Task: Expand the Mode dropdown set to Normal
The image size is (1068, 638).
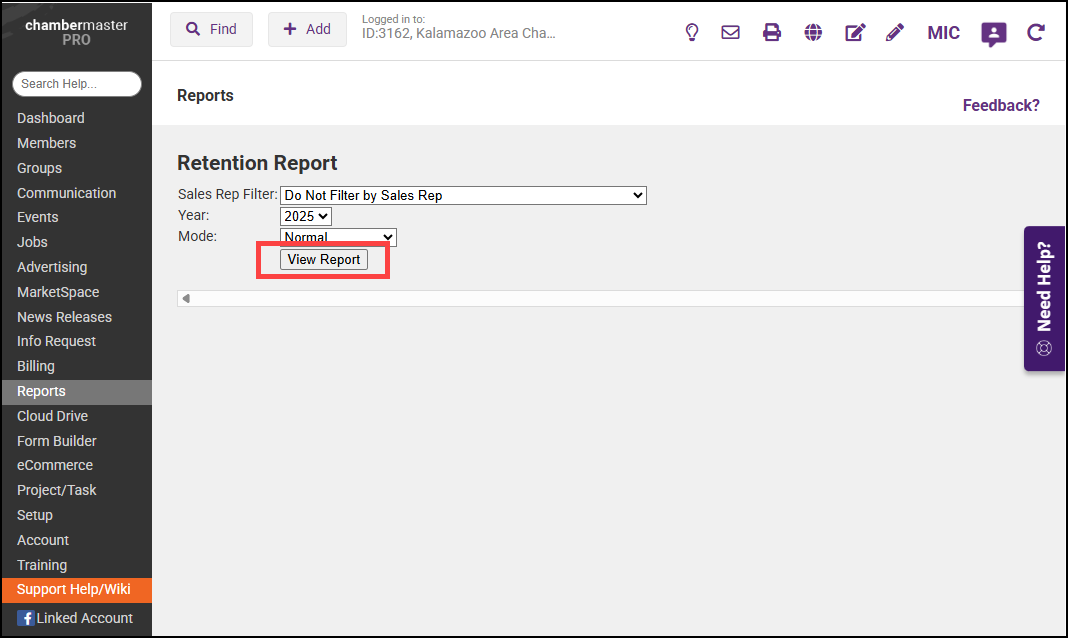Action: point(338,236)
